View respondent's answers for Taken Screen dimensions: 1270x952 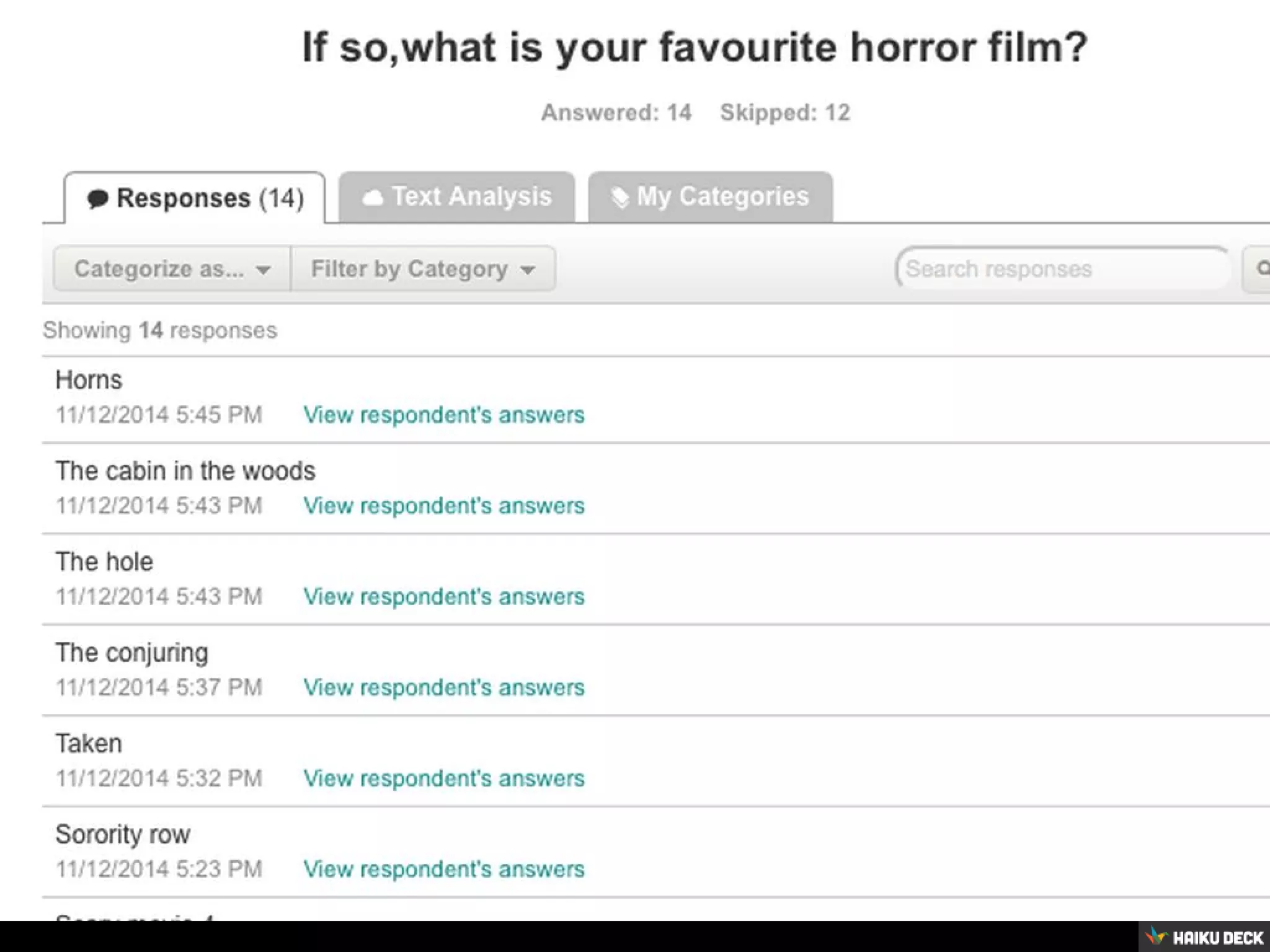pos(443,778)
